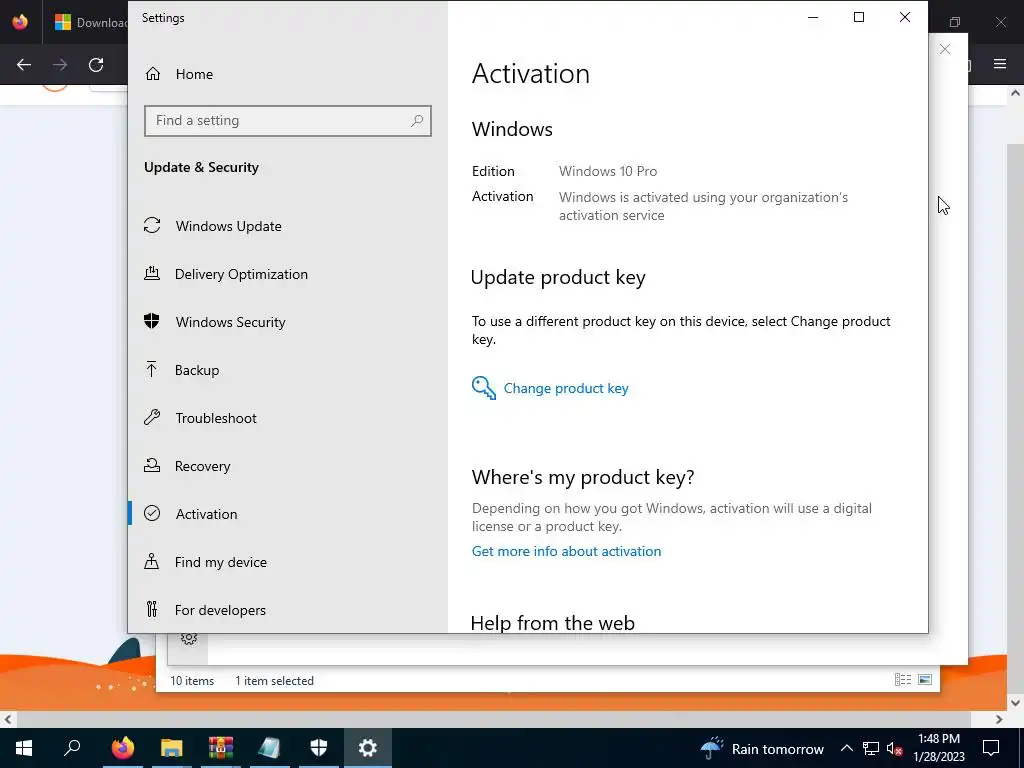Image resolution: width=1024 pixels, height=768 pixels.
Task: Open Windows Security from taskbar
Action: [319, 748]
